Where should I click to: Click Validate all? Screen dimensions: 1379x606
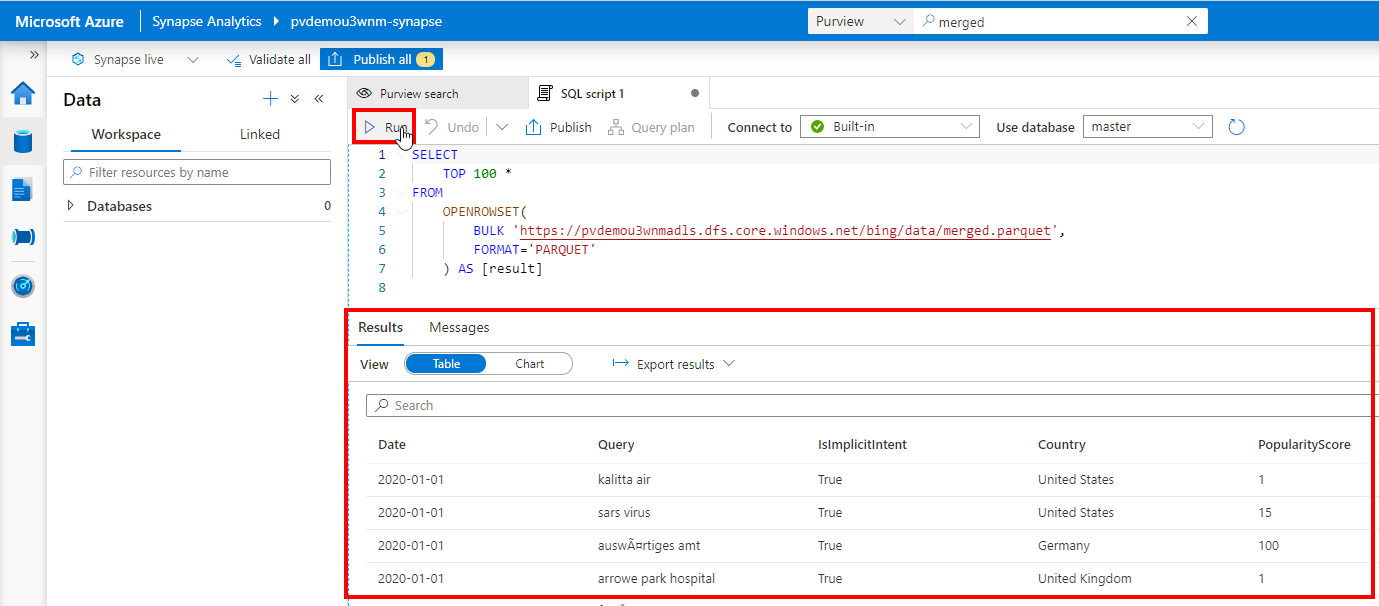point(269,59)
